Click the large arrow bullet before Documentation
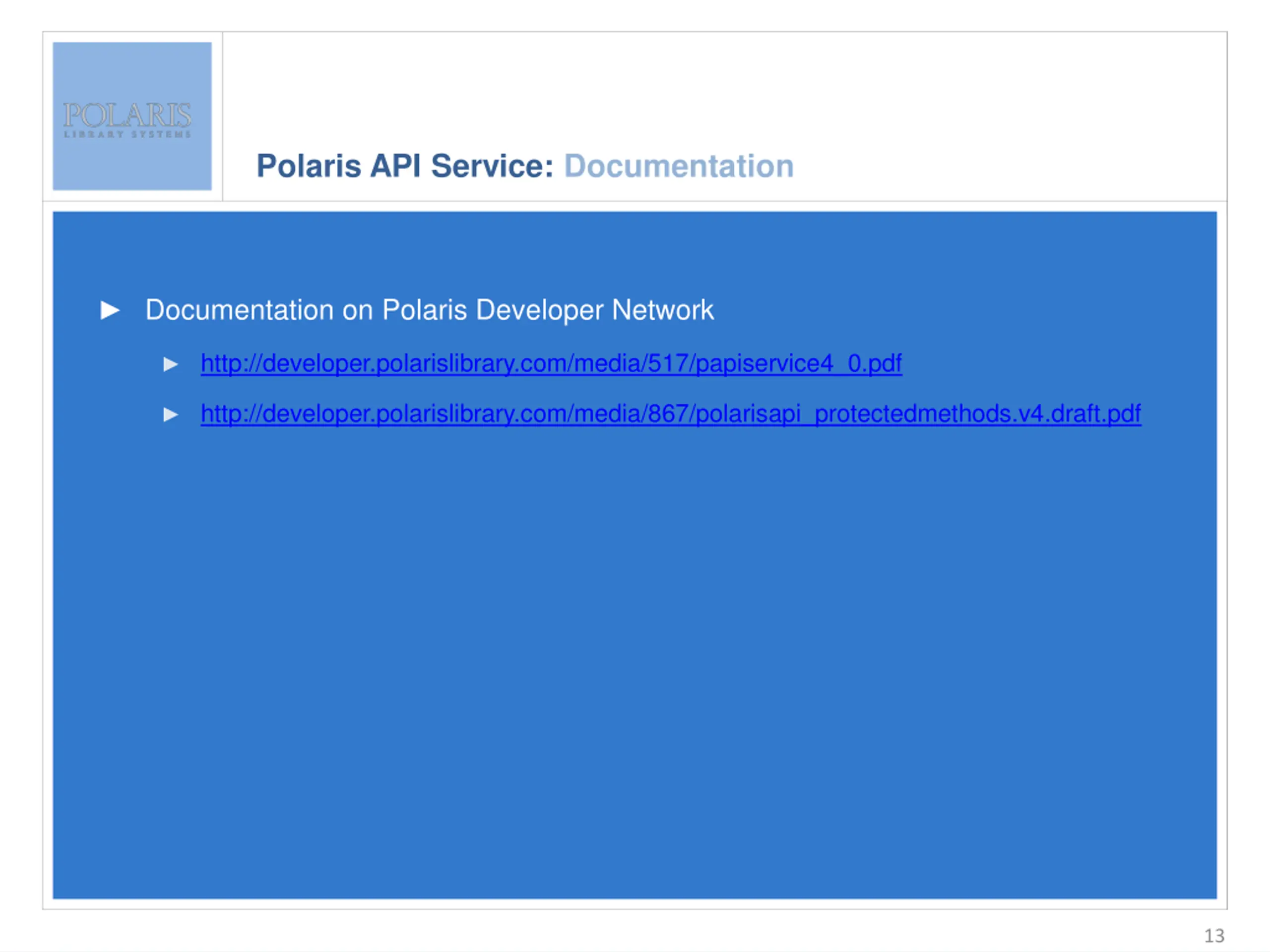The width and height of the screenshot is (1270, 952). [x=110, y=310]
